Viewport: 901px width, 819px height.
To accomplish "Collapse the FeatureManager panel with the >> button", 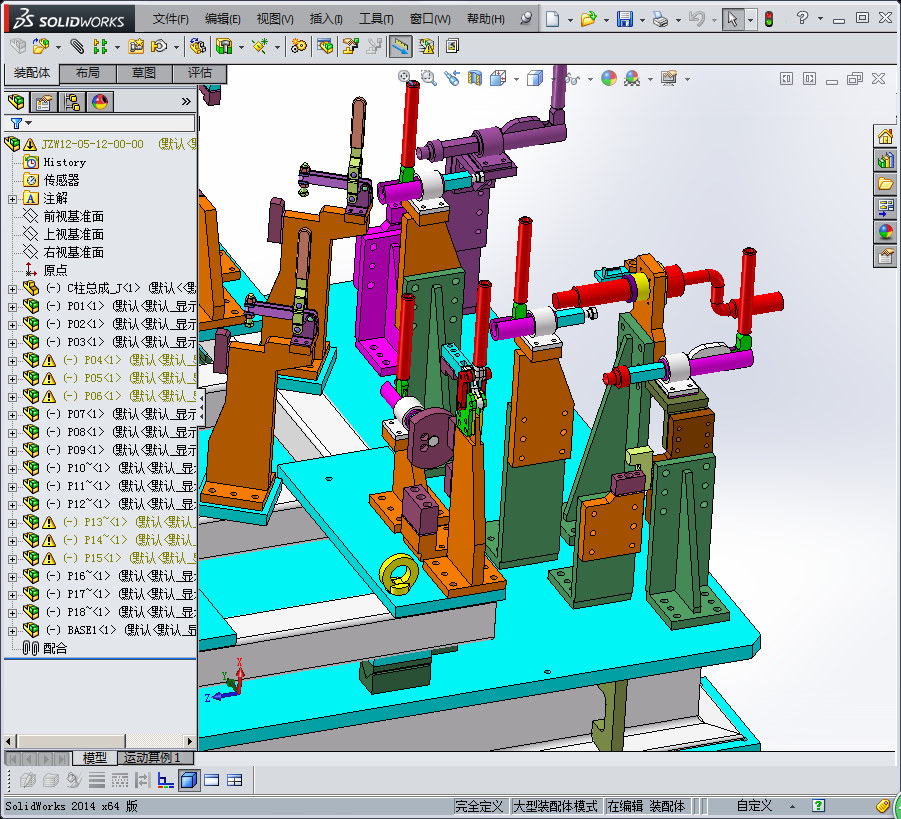I will [x=186, y=100].
